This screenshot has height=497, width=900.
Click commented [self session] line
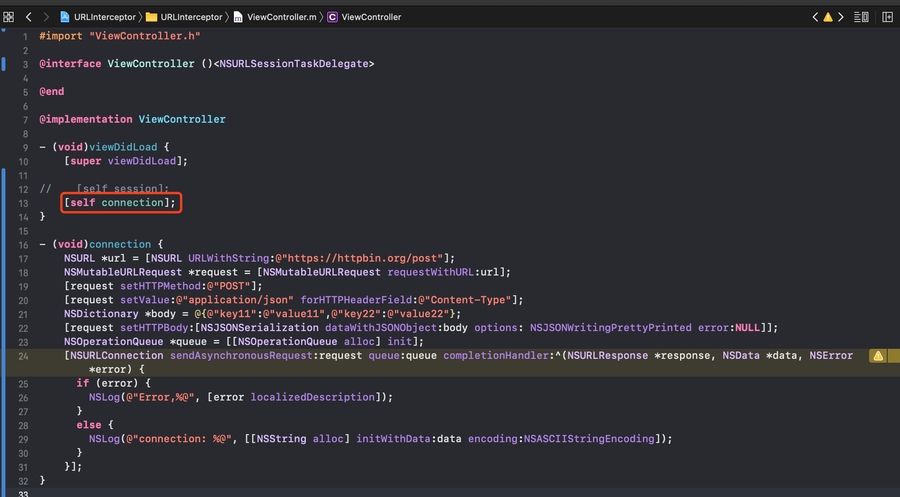pos(122,189)
